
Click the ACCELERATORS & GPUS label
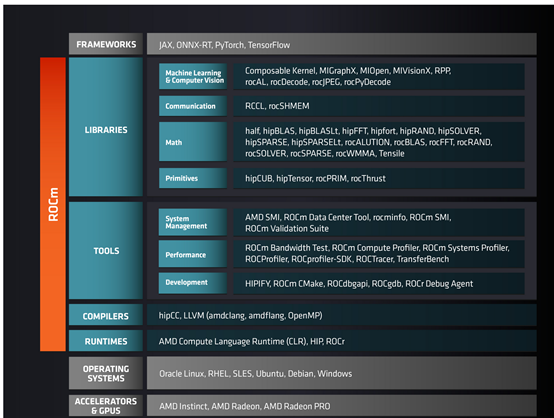pos(106,406)
